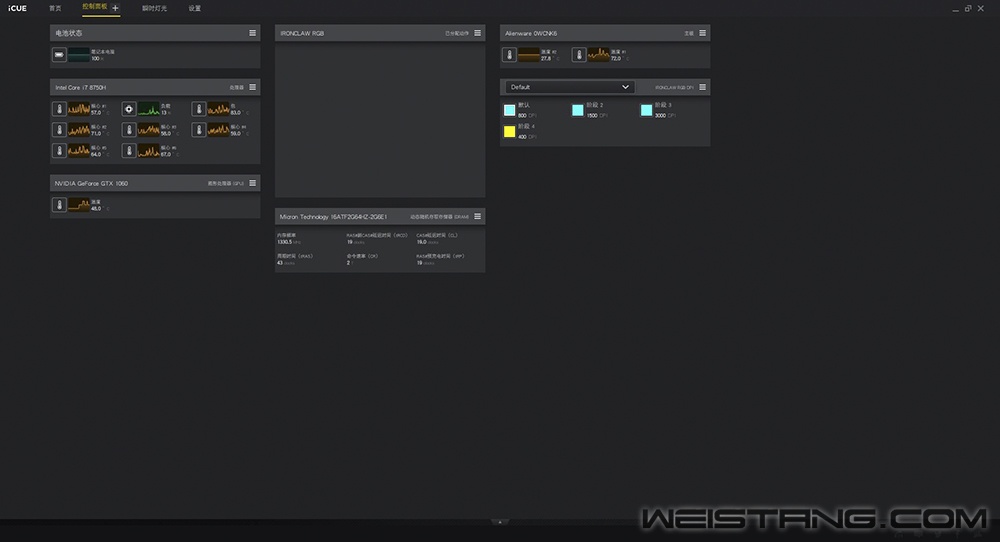Click the CPU load gear icon

pos(128,109)
